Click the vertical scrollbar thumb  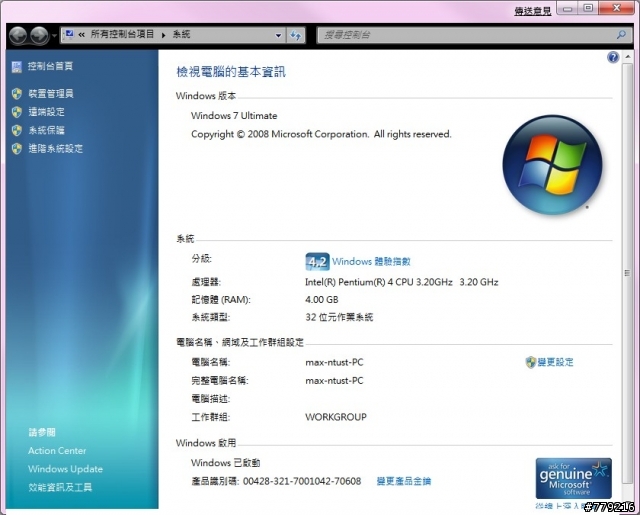[x=627, y=273]
